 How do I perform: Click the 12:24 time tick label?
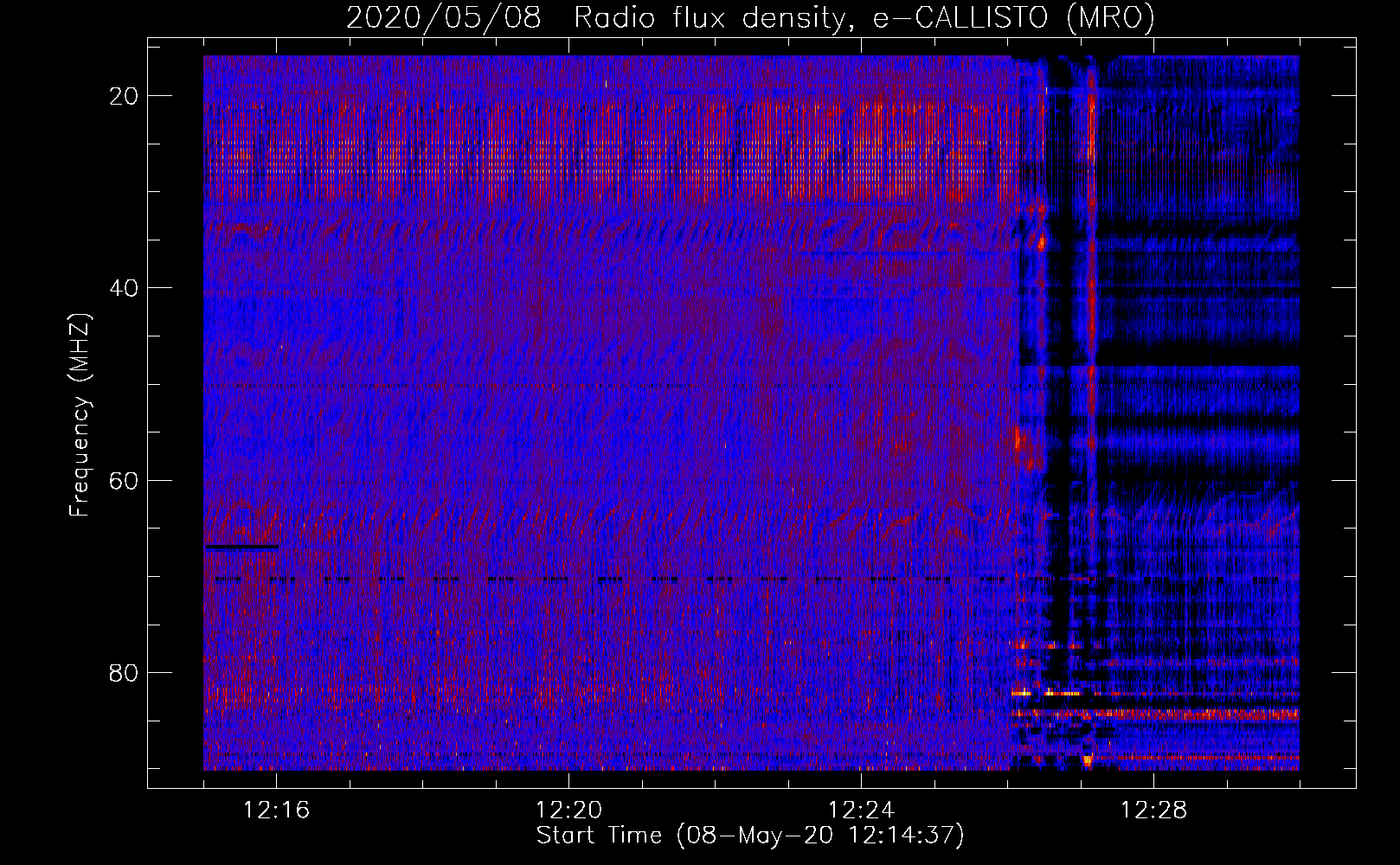(861, 811)
